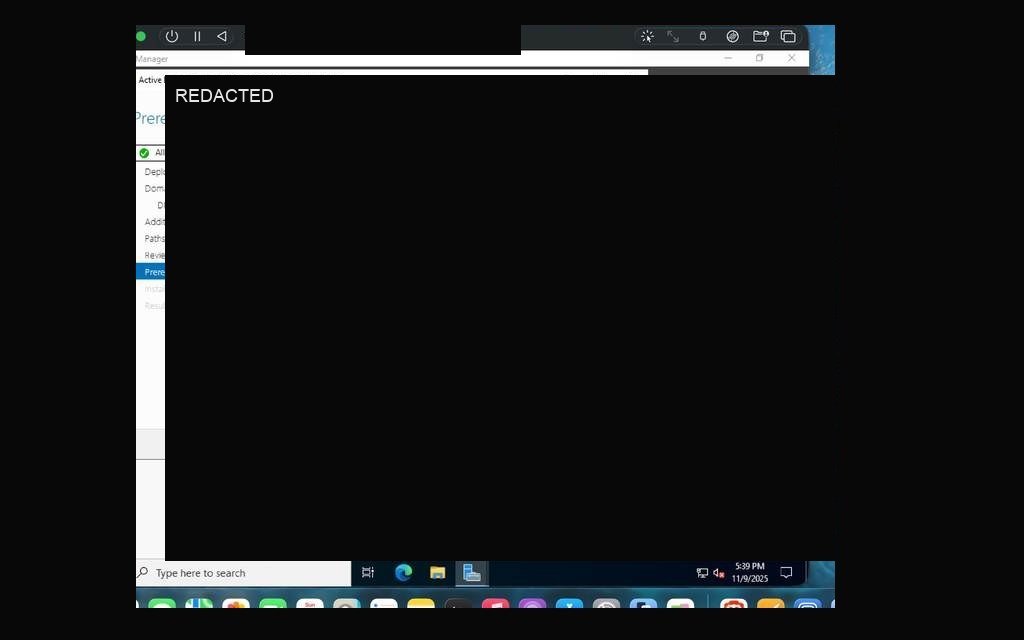1024x640 pixels.
Task: Click the green status dot in VM toolbar
Action: tap(140, 37)
